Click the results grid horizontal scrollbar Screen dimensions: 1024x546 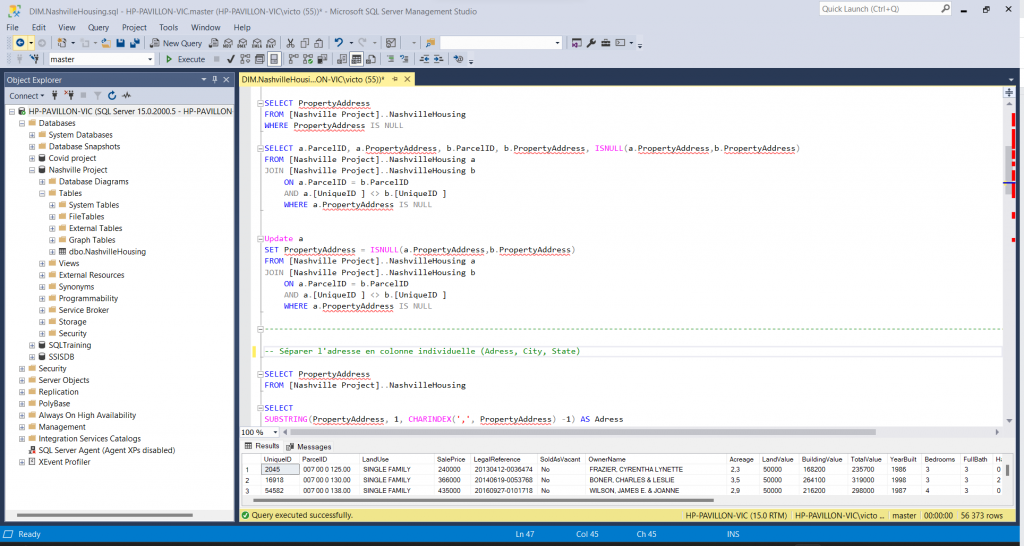[x=482, y=500]
